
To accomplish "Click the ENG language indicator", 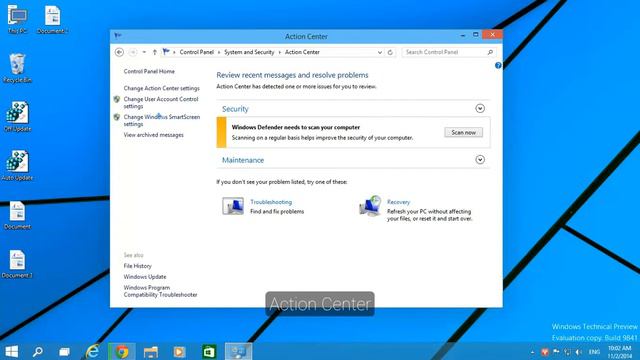I will pos(594,352).
